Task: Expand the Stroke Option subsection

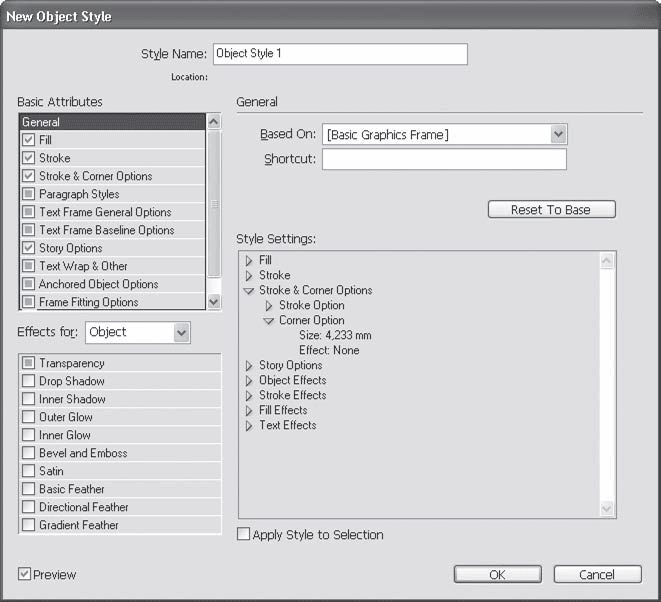Action: tap(268, 305)
